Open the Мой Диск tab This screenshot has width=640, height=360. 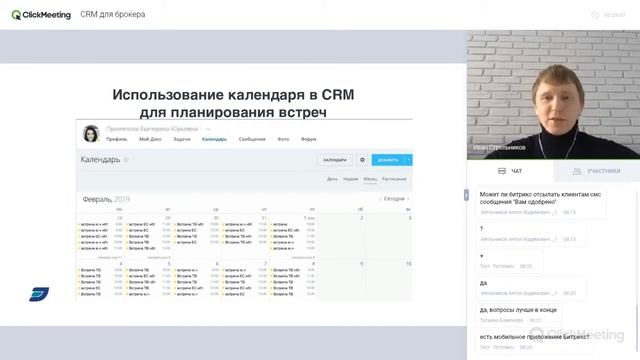coord(150,139)
